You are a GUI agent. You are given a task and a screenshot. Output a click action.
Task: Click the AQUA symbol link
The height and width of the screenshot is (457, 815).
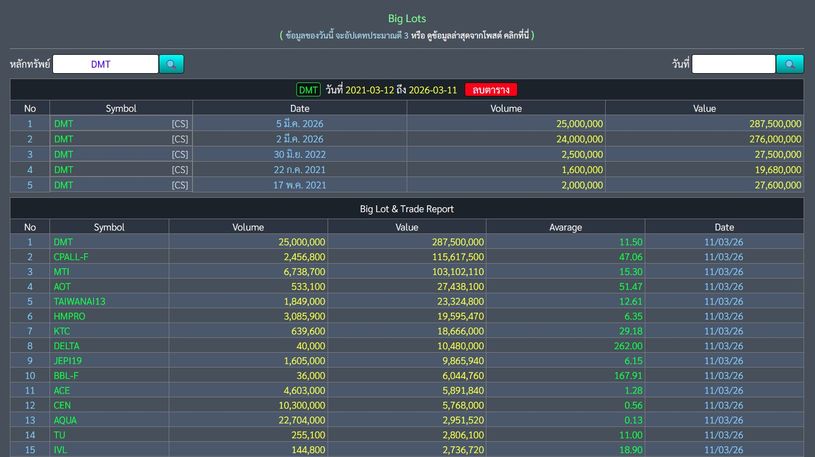pos(65,420)
